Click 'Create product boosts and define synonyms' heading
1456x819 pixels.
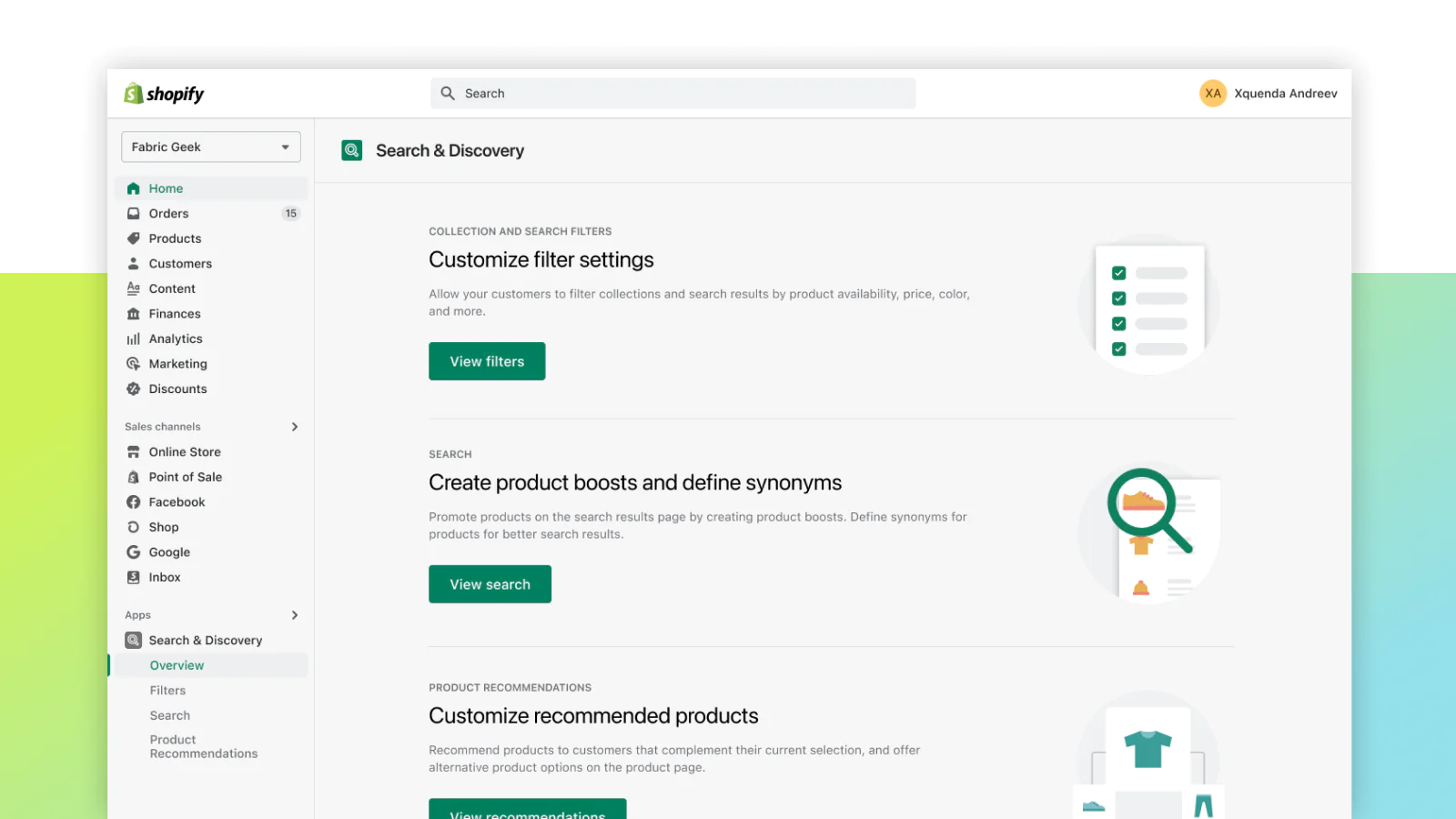click(x=635, y=482)
